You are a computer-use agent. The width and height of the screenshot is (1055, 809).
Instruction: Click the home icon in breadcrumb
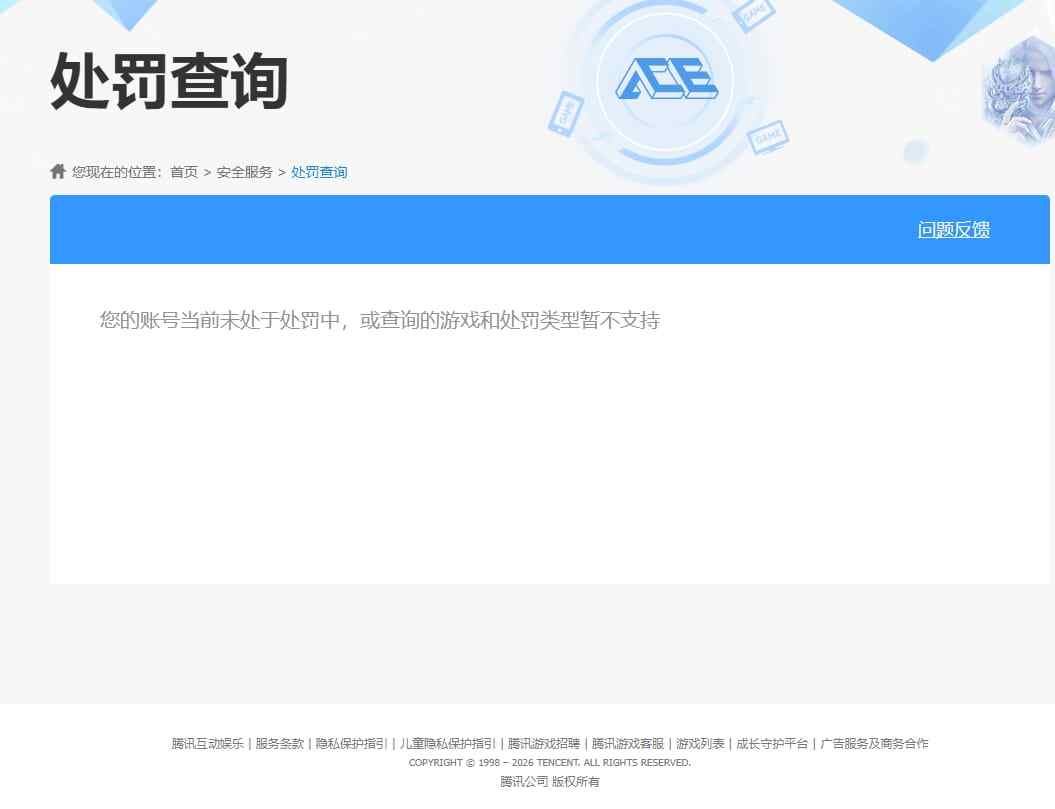58,172
